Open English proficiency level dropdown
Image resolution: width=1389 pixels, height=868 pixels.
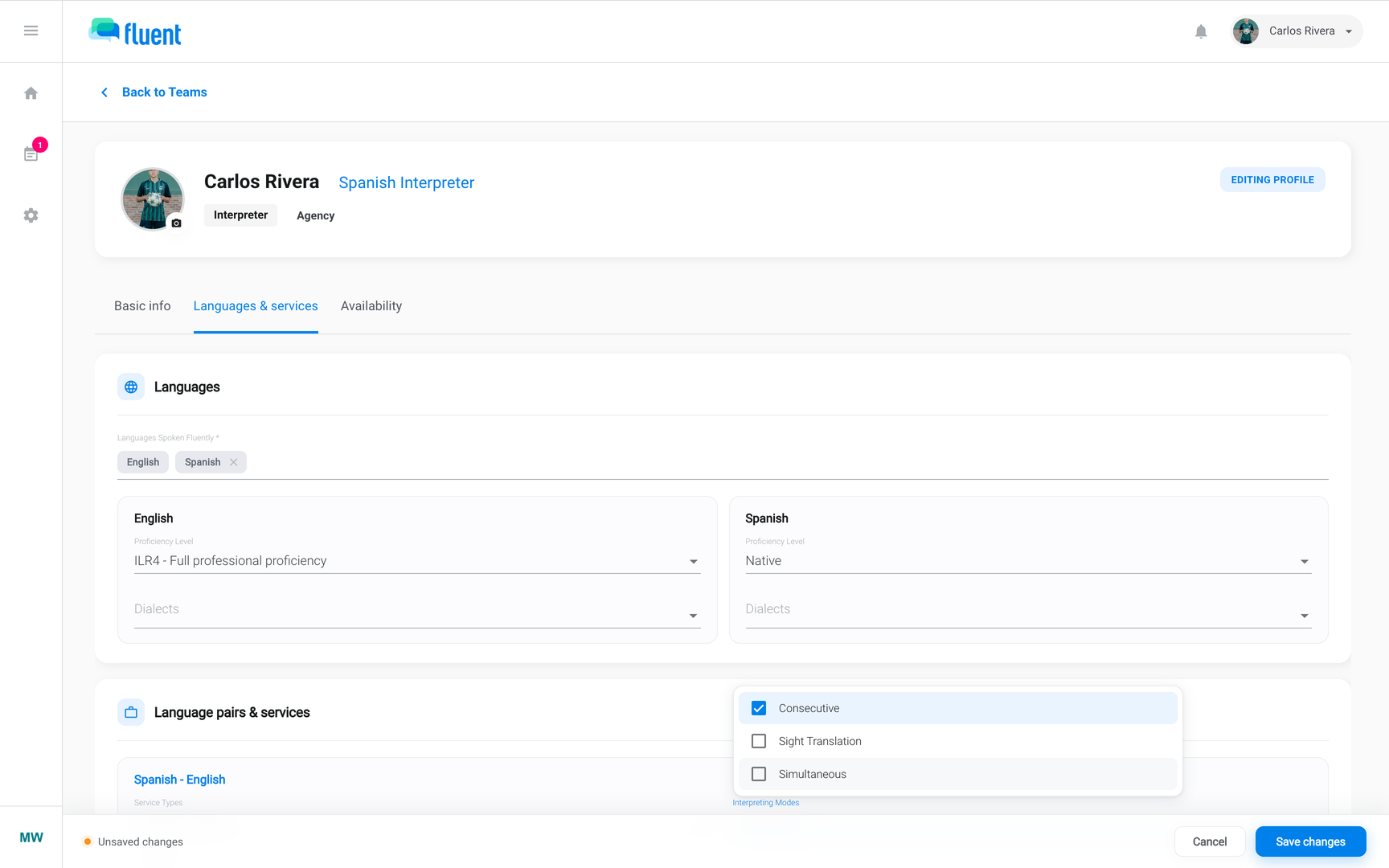coord(417,561)
